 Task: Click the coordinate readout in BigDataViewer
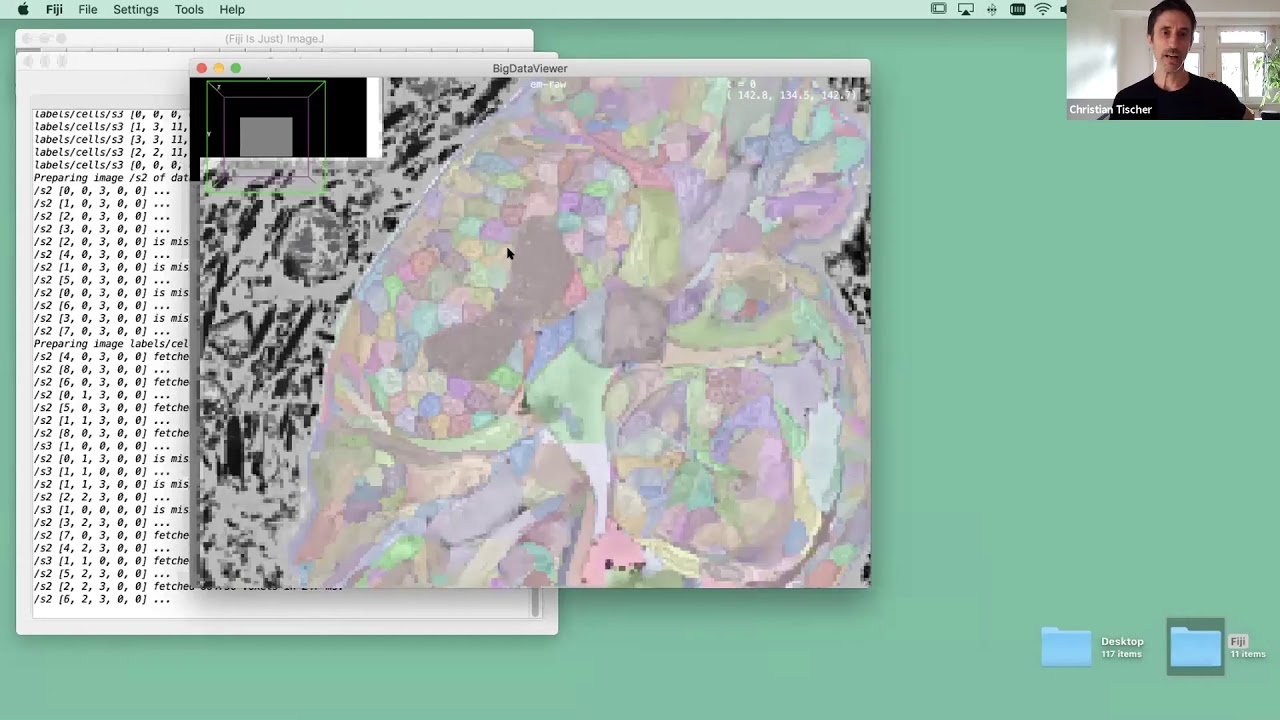[x=793, y=95]
